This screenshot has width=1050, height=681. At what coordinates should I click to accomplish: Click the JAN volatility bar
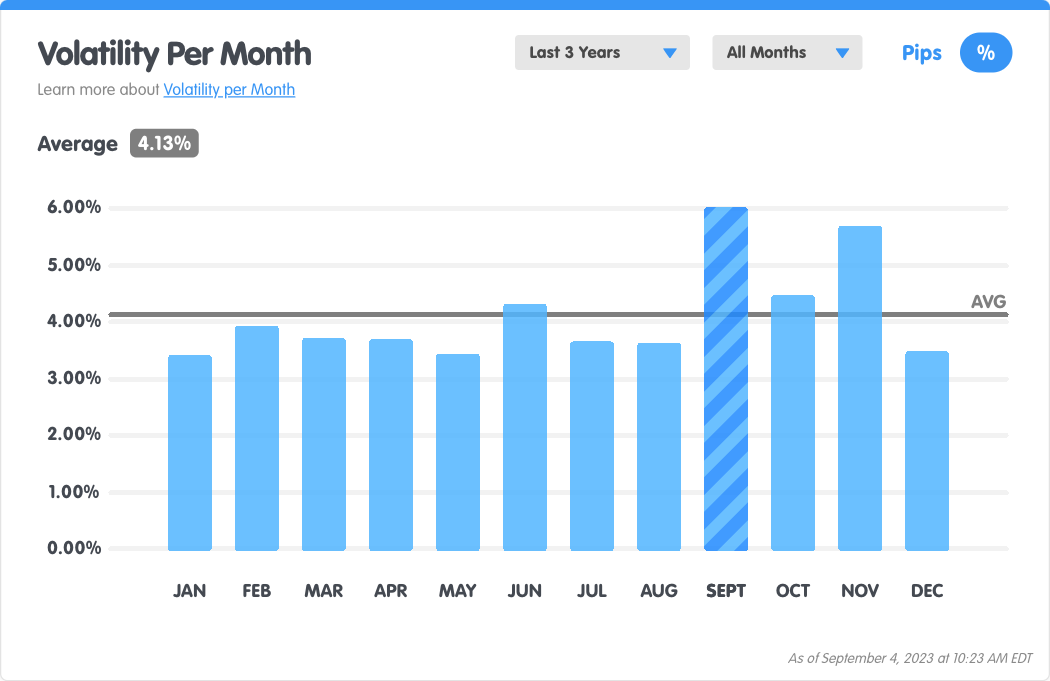coord(190,453)
